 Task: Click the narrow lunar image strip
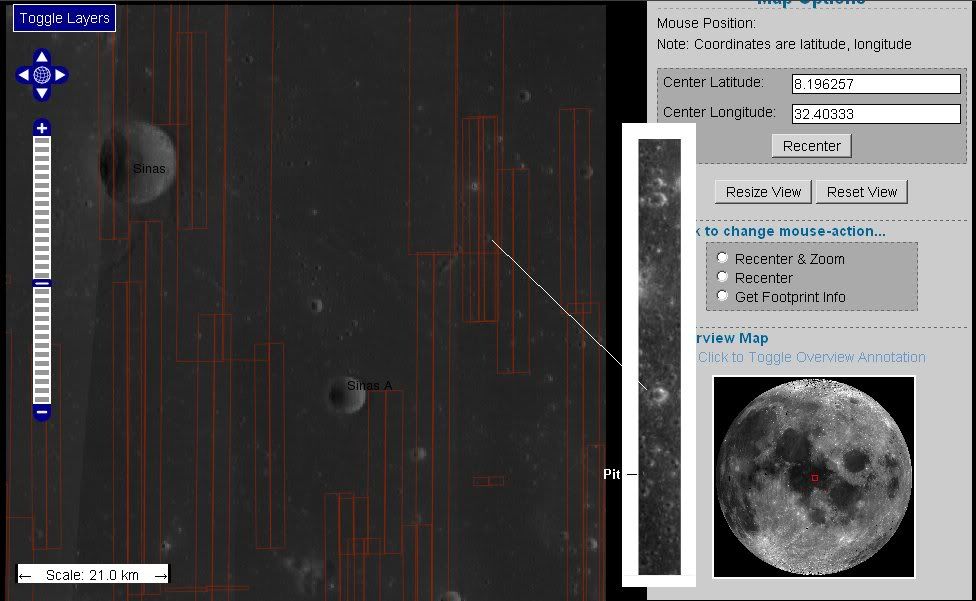659,356
